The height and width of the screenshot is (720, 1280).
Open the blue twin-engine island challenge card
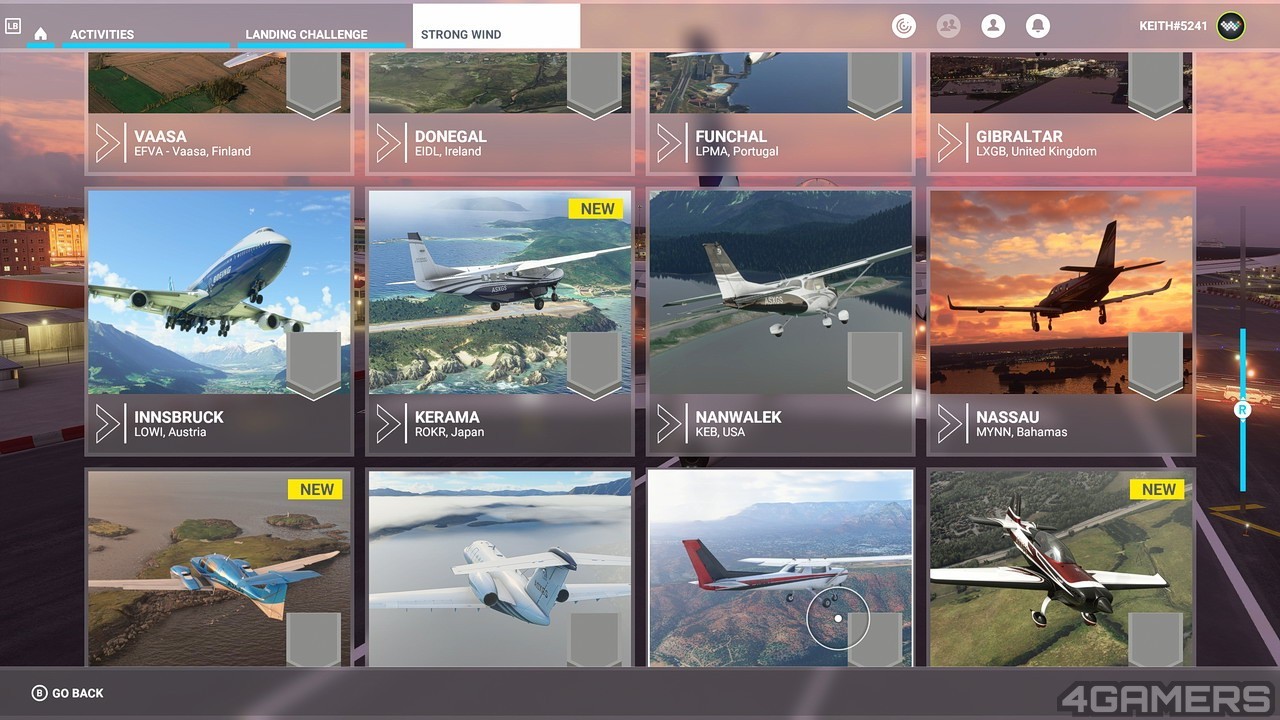click(x=219, y=568)
